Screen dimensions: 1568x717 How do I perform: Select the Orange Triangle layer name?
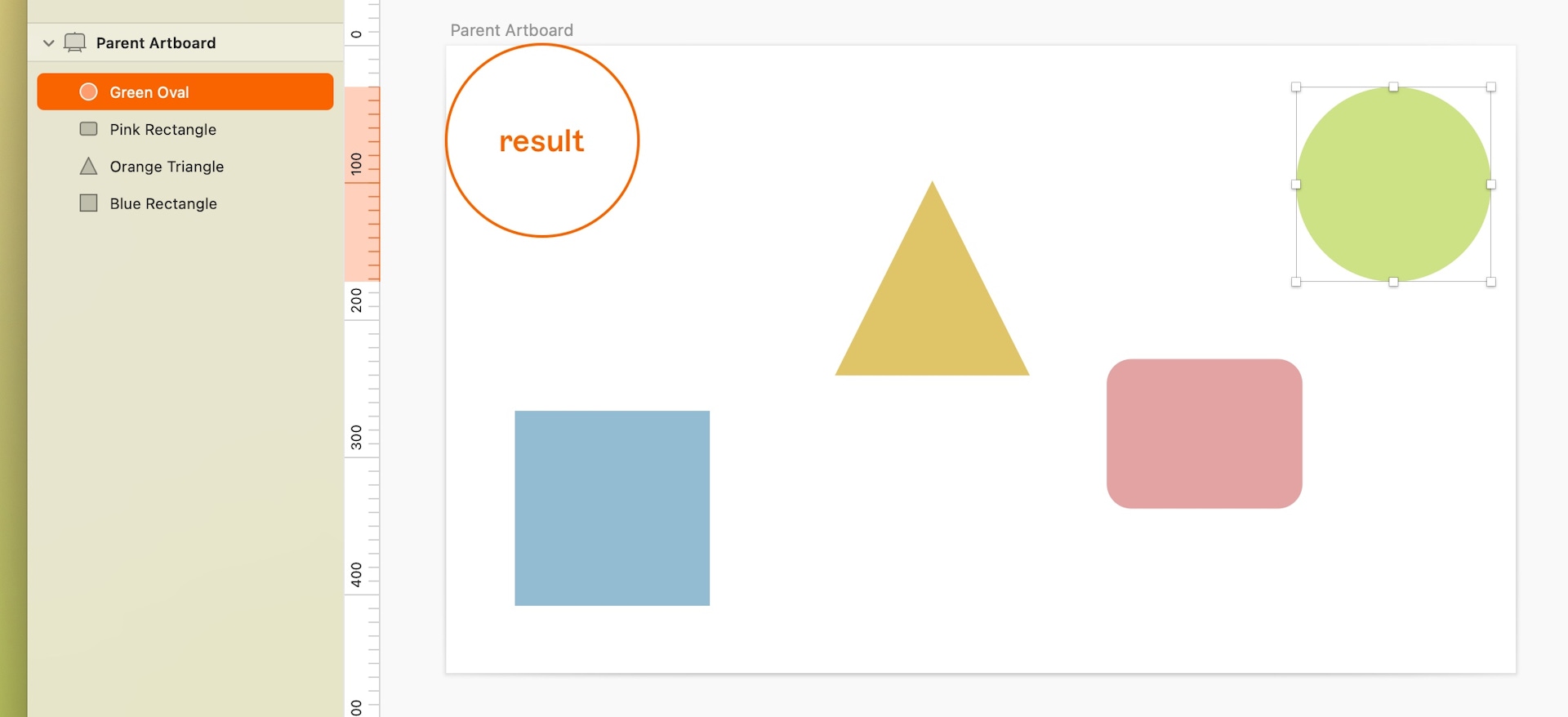click(x=167, y=166)
